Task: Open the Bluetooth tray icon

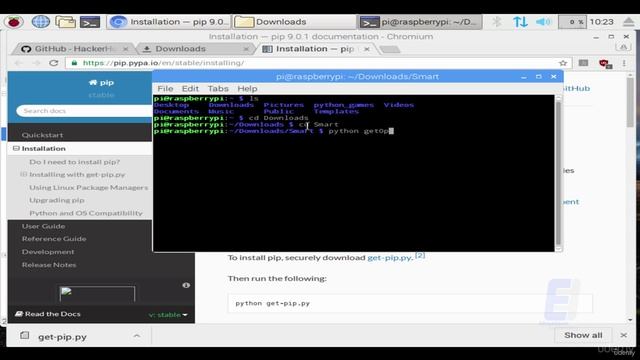Action: (x=497, y=22)
